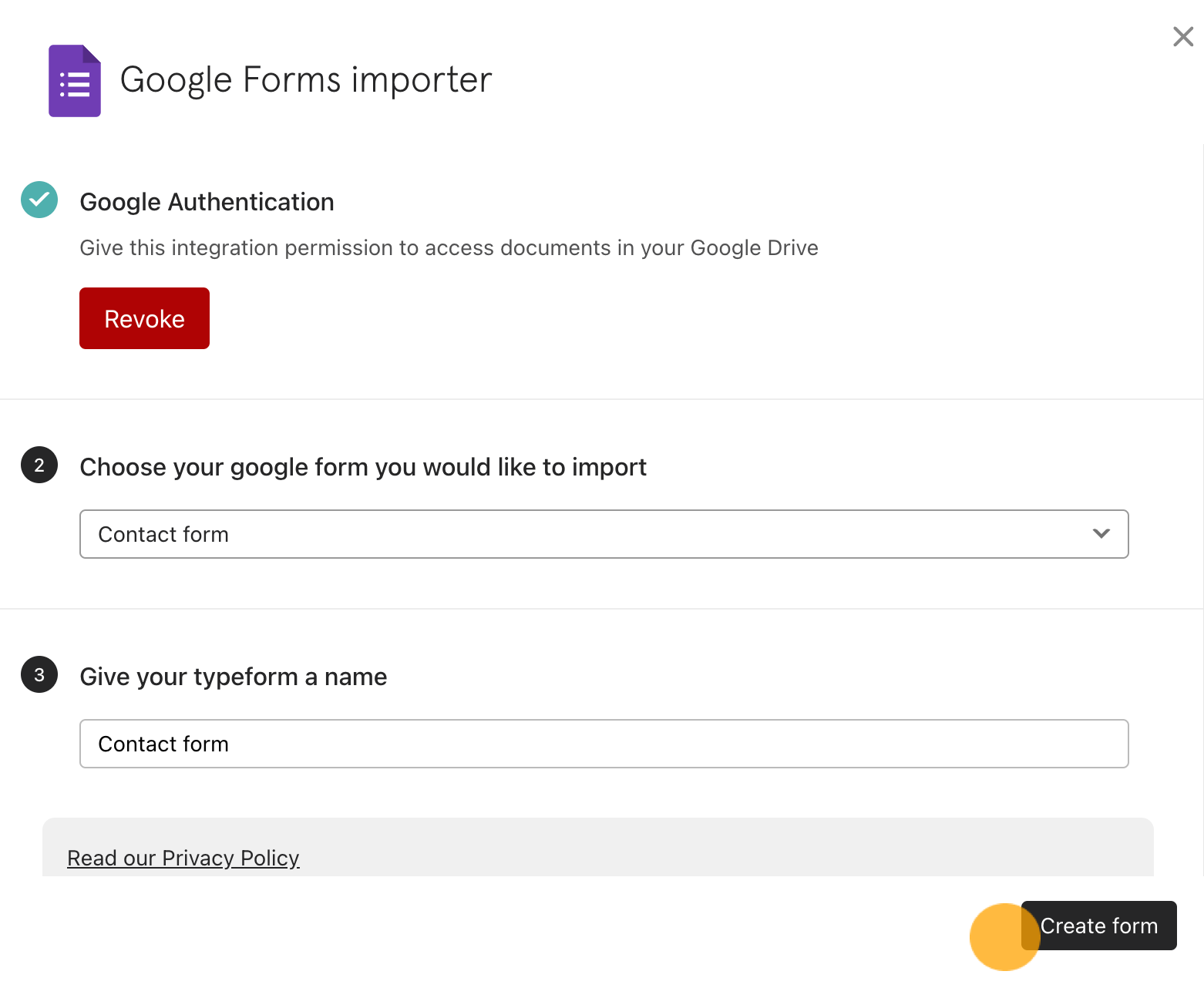Click the purple Google Forms logo icon
This screenshot has width=1204, height=988.
point(75,81)
